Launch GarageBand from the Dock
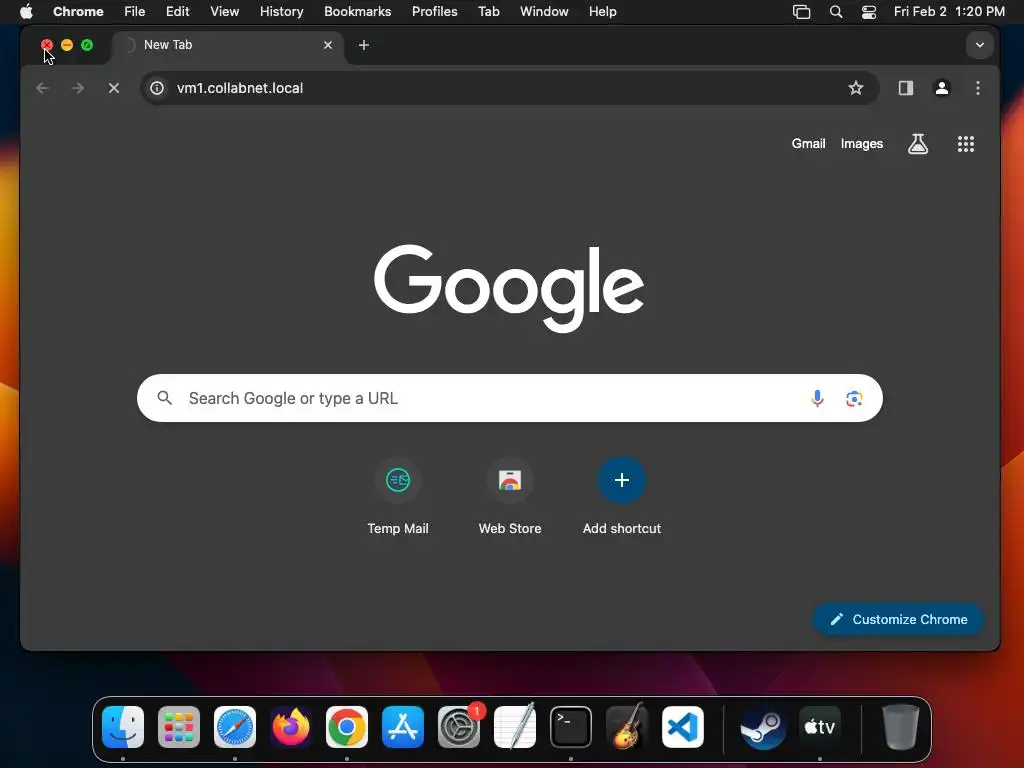Image resolution: width=1024 pixels, height=768 pixels. (627, 727)
